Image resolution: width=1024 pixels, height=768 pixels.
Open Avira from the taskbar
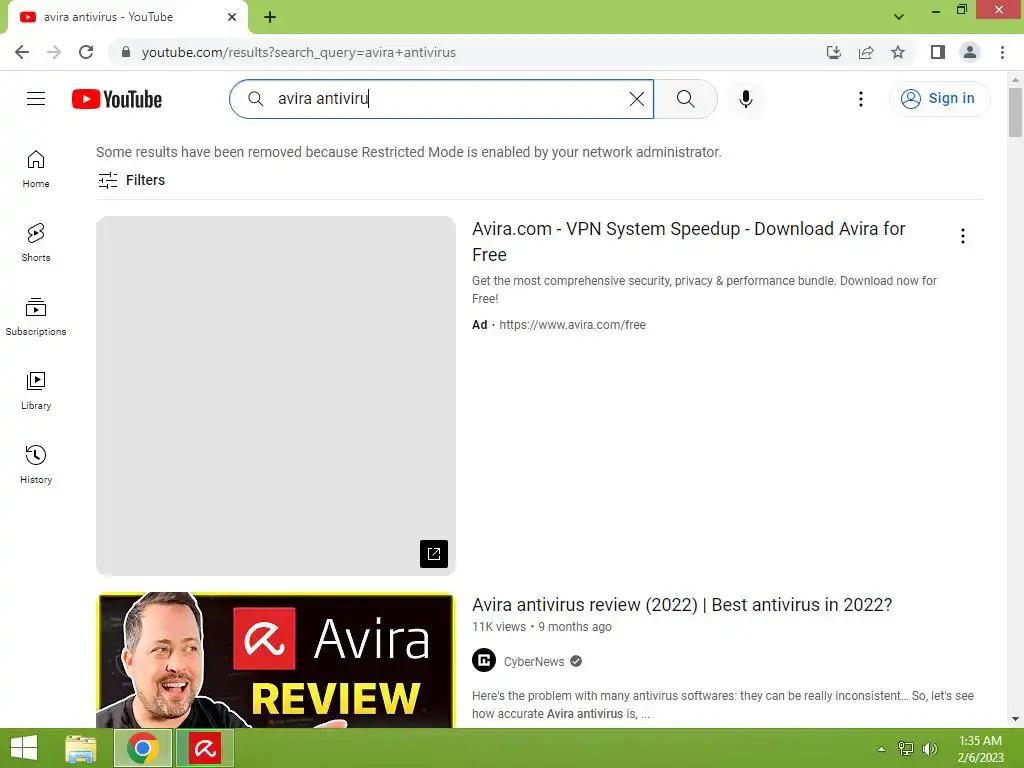click(205, 748)
